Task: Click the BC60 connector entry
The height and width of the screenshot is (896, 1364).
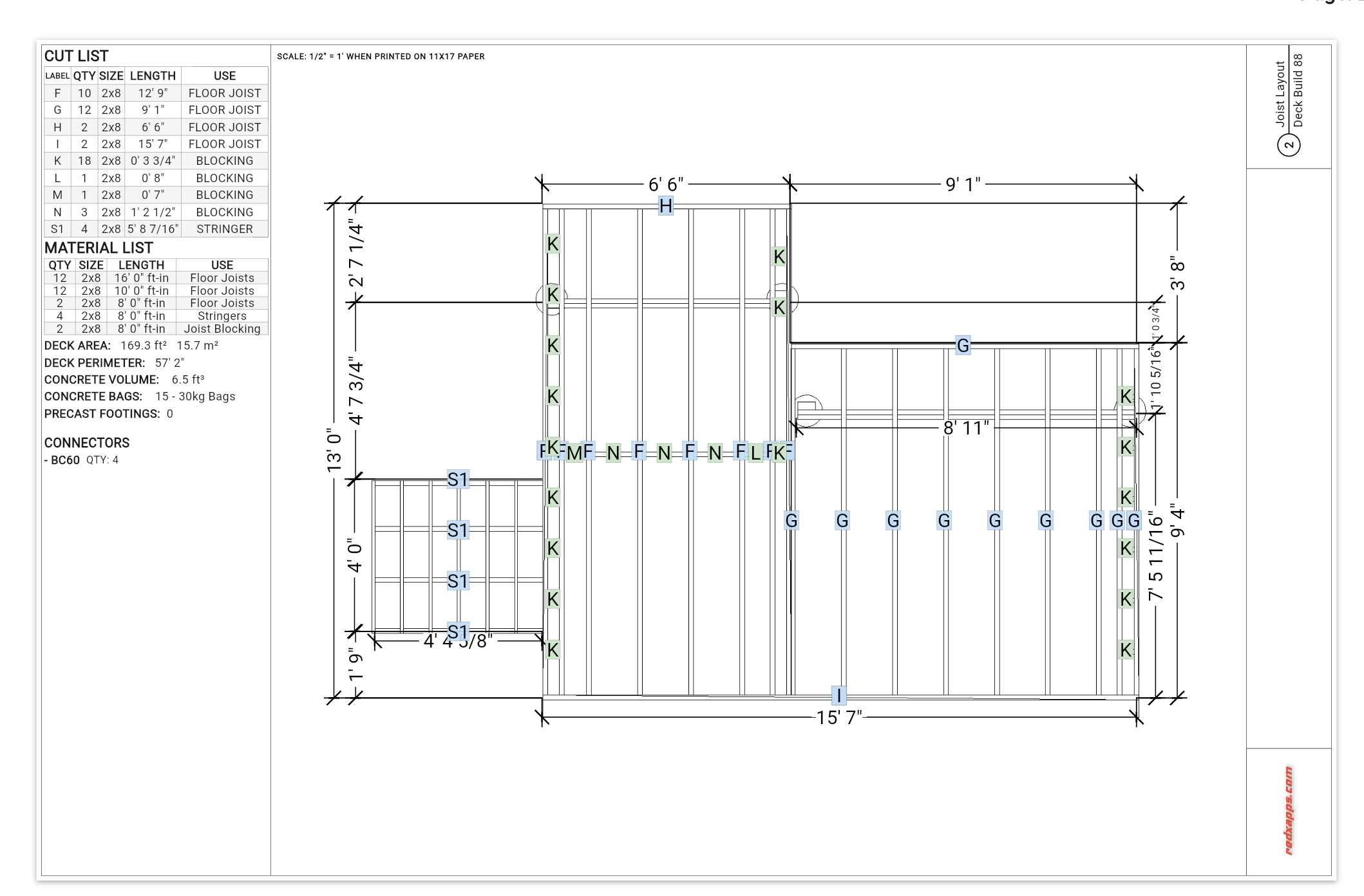Action: pos(81,460)
